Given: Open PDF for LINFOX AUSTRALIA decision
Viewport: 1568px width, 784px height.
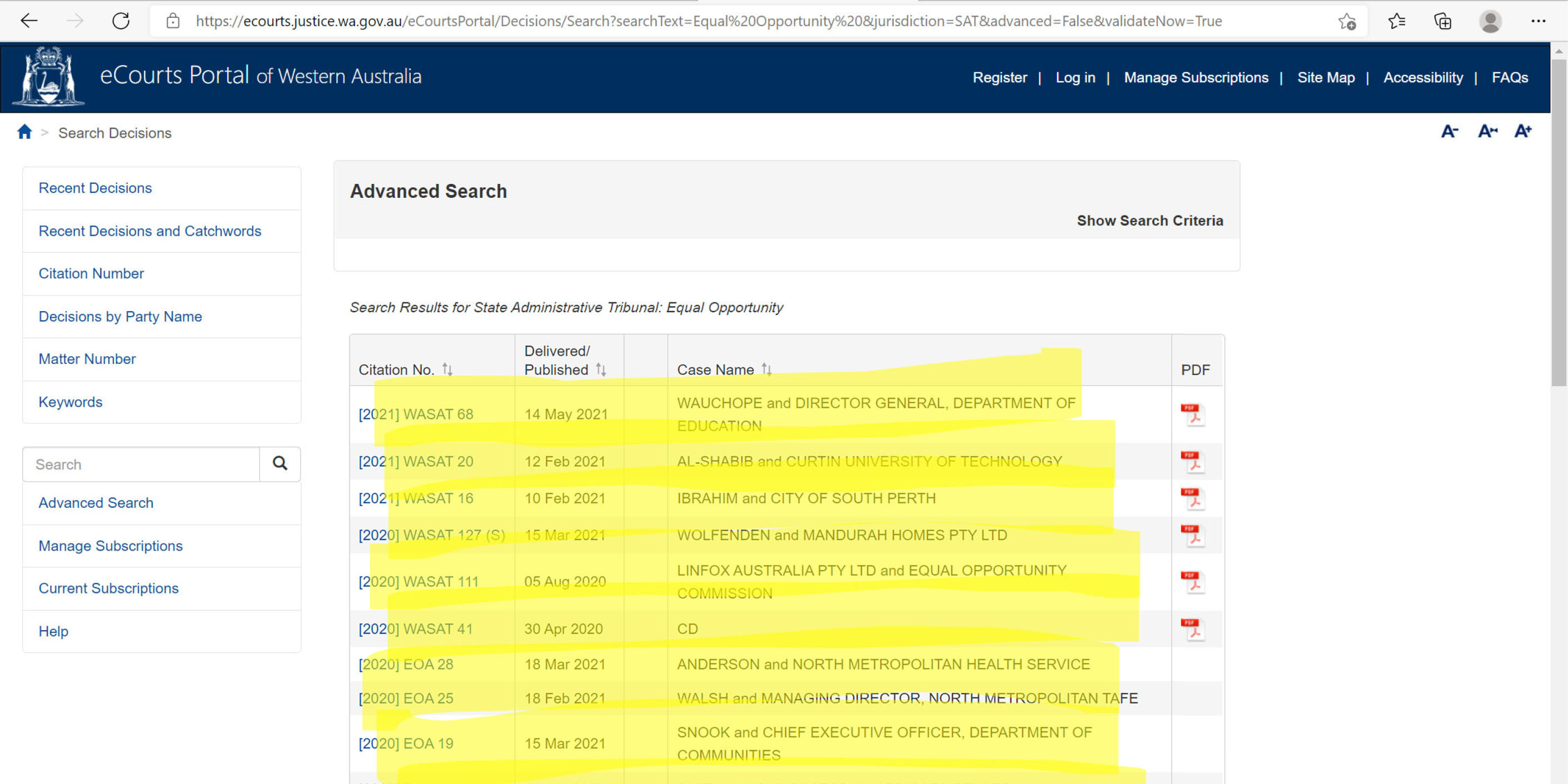Looking at the screenshot, I should coord(1192,581).
